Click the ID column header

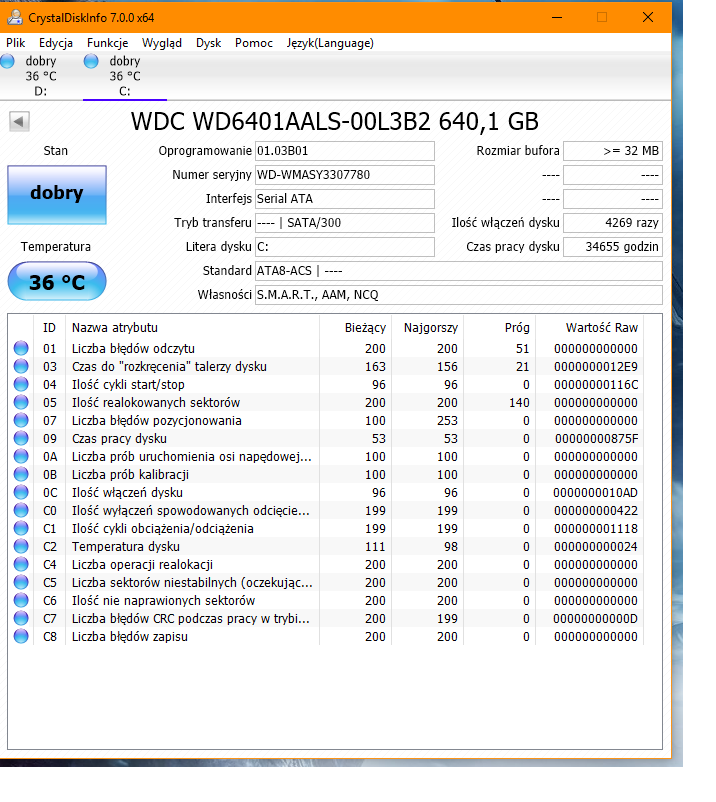50,328
